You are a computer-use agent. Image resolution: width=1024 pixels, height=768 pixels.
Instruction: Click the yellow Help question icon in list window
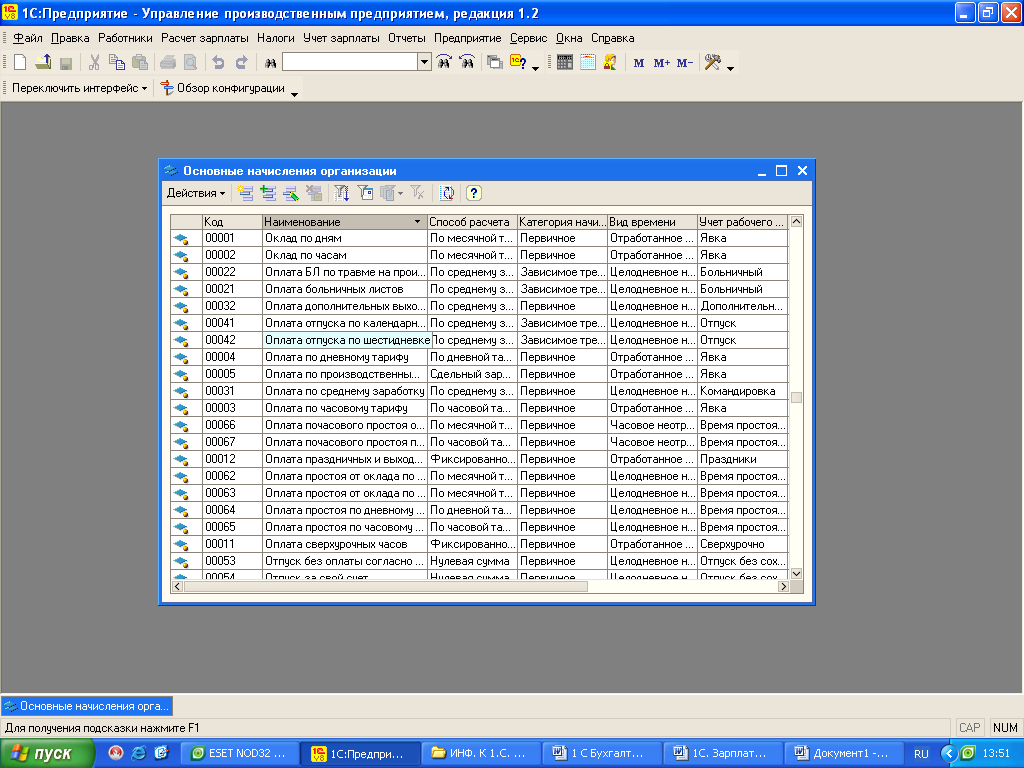474,193
